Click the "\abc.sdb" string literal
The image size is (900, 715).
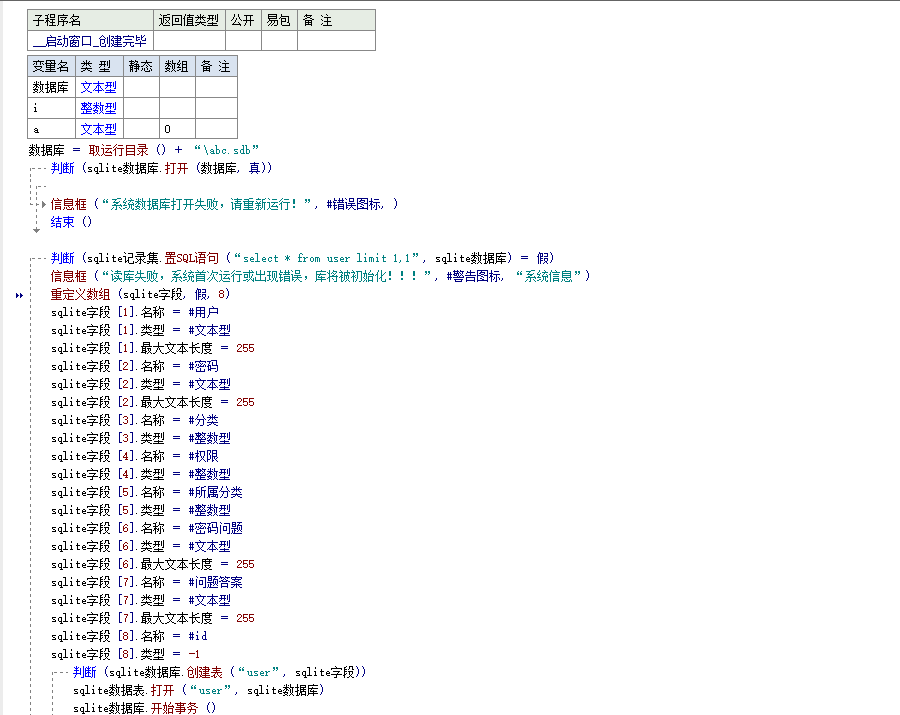tap(227, 150)
